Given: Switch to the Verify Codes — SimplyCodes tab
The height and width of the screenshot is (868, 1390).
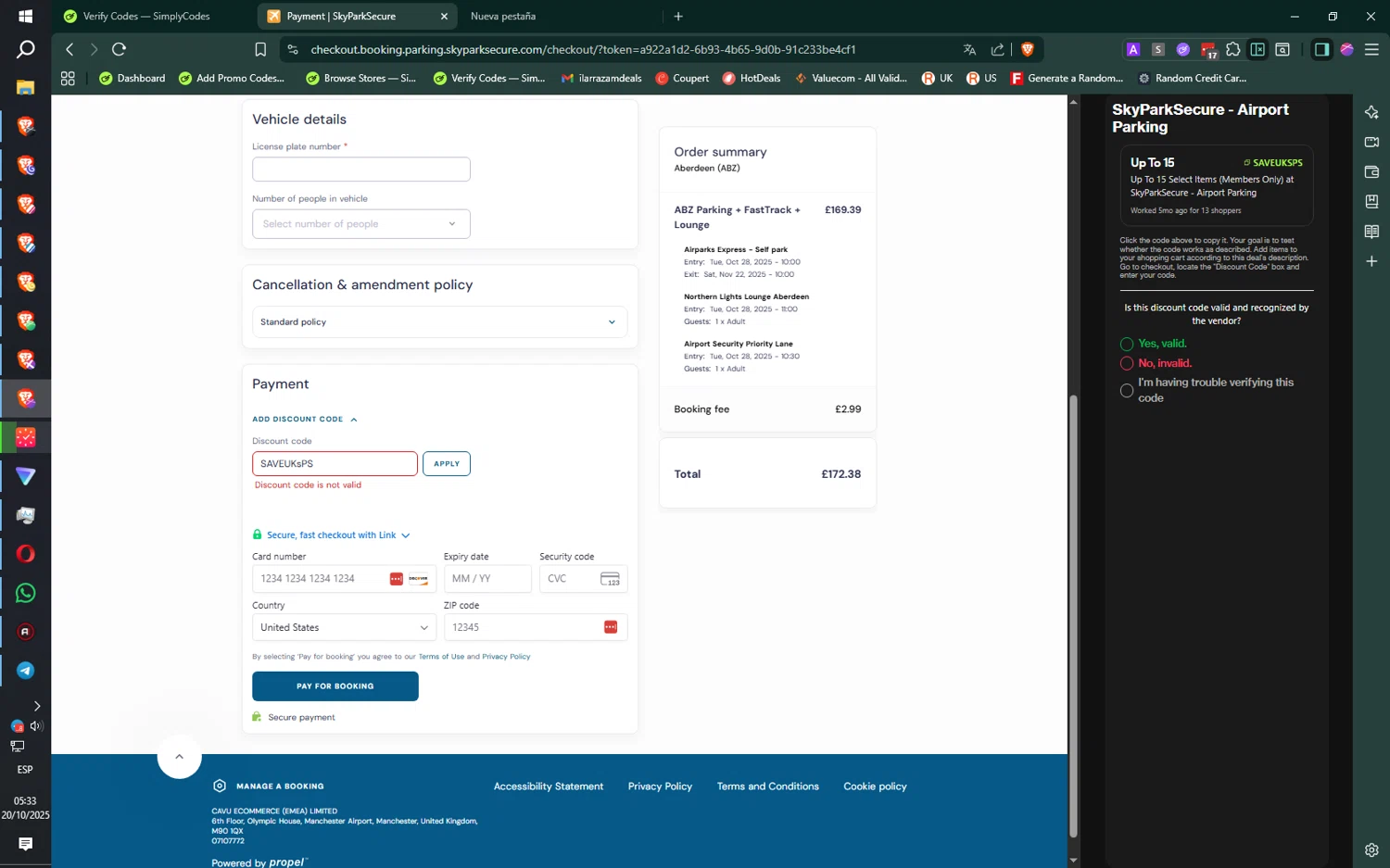Looking at the screenshot, I should [x=146, y=16].
